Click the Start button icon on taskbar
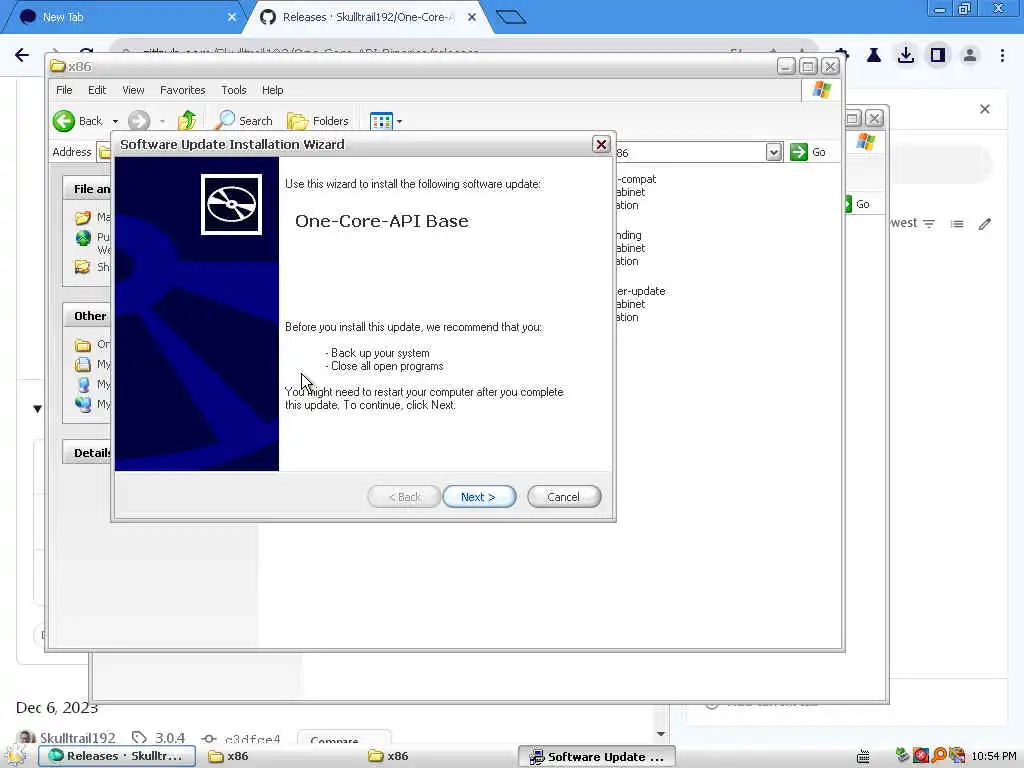The height and width of the screenshot is (768, 1024). (x=14, y=756)
